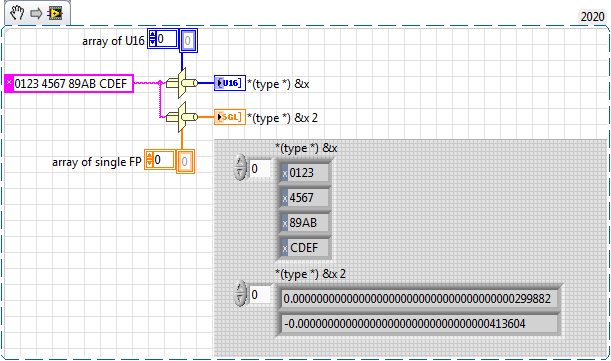
Task: Click the array element showing CDEF
Action: point(304,247)
